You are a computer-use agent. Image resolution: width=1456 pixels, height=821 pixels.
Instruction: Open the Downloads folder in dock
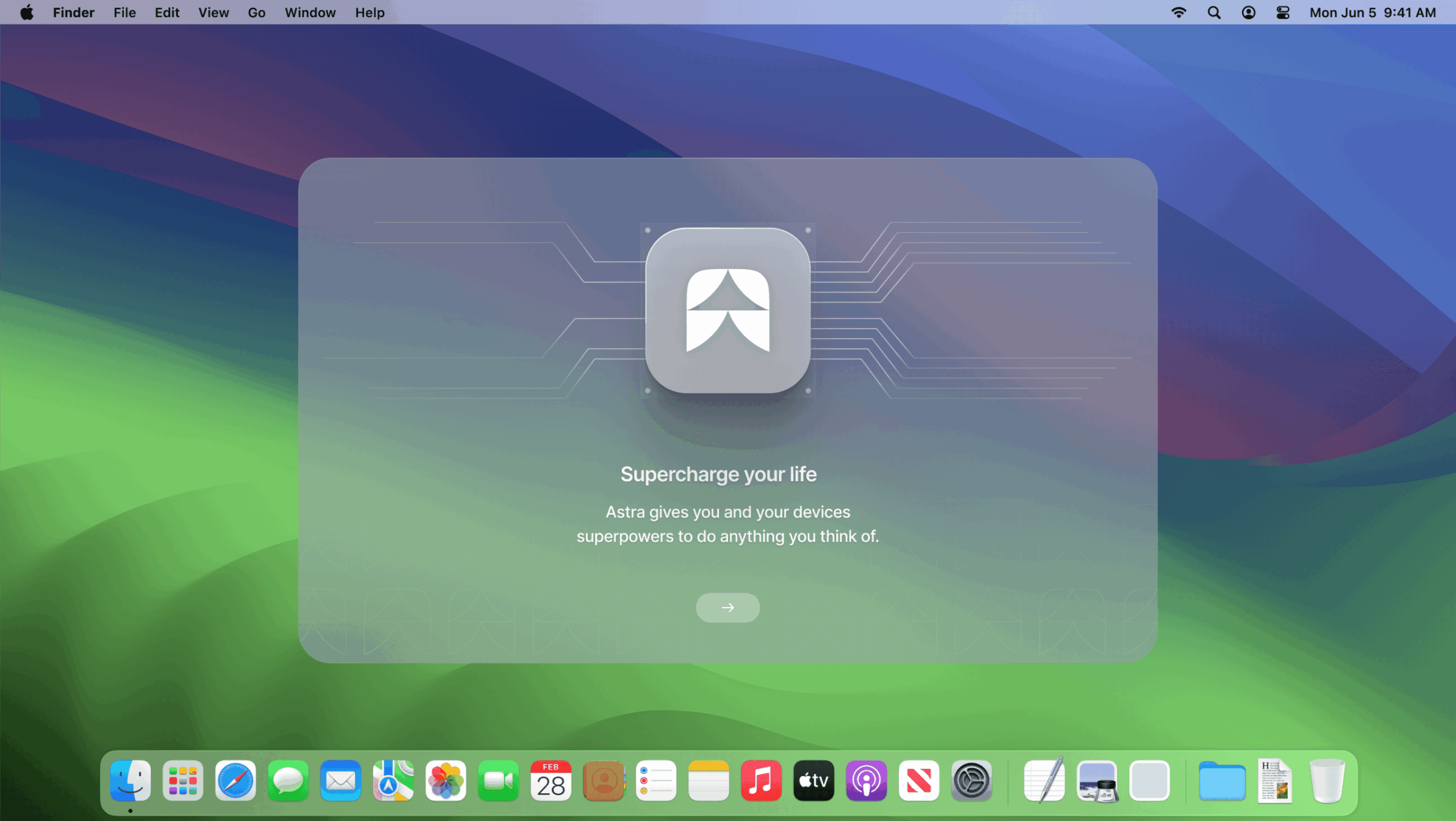coord(1222,782)
